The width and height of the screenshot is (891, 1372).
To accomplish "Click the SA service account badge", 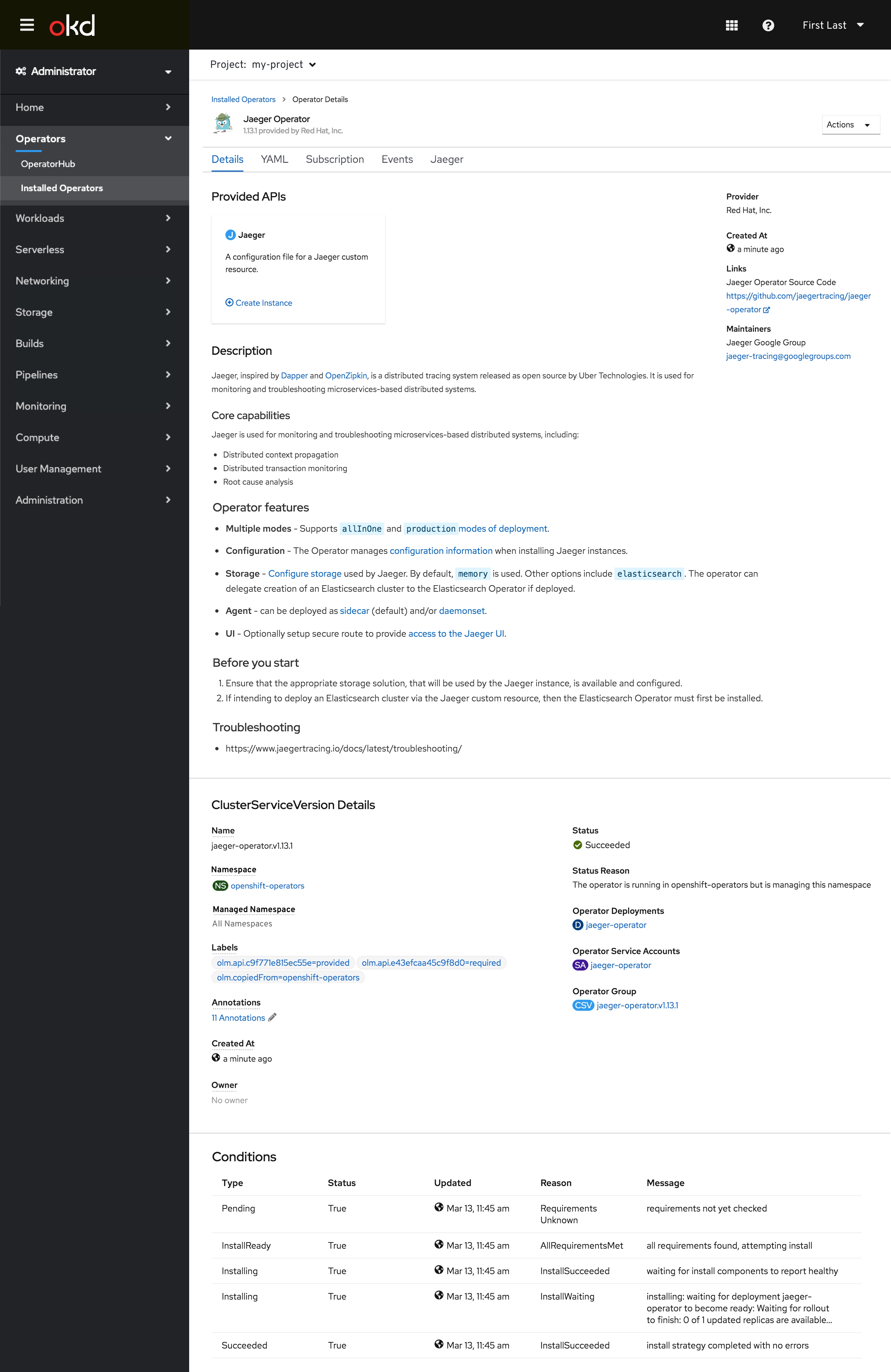I will pyautogui.click(x=580, y=965).
